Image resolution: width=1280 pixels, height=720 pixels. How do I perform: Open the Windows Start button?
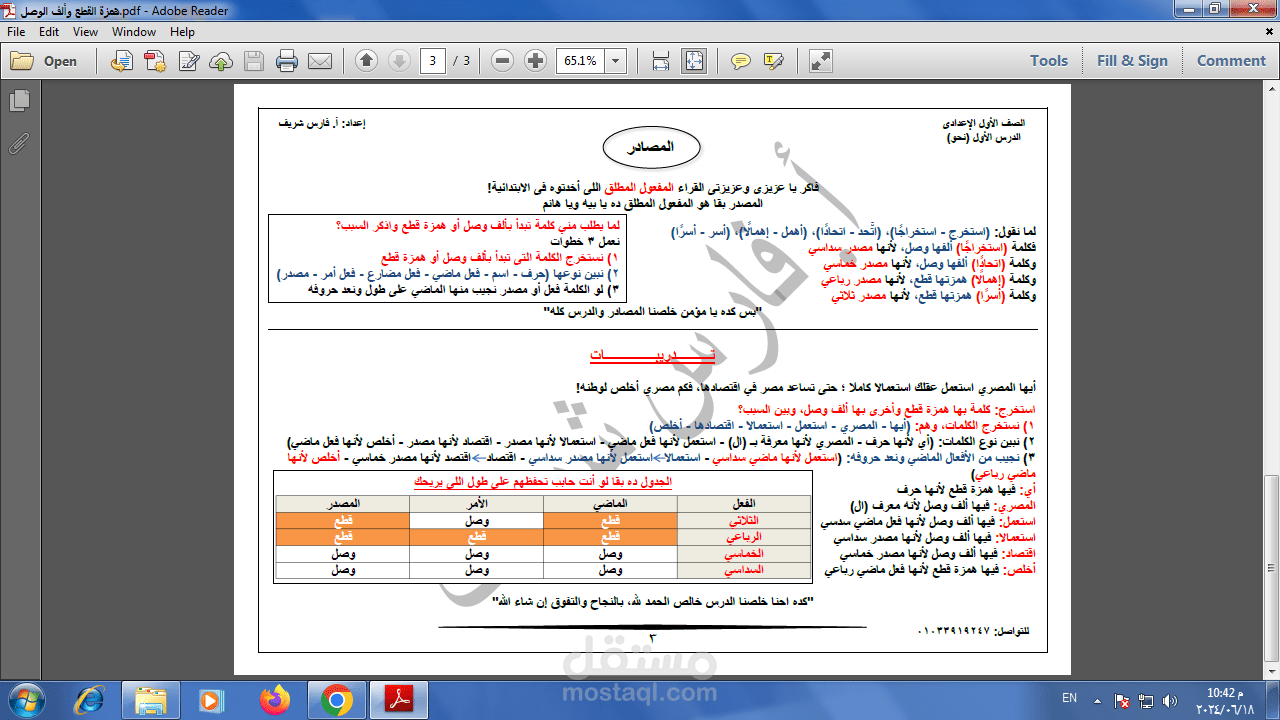pyautogui.click(x=24, y=698)
